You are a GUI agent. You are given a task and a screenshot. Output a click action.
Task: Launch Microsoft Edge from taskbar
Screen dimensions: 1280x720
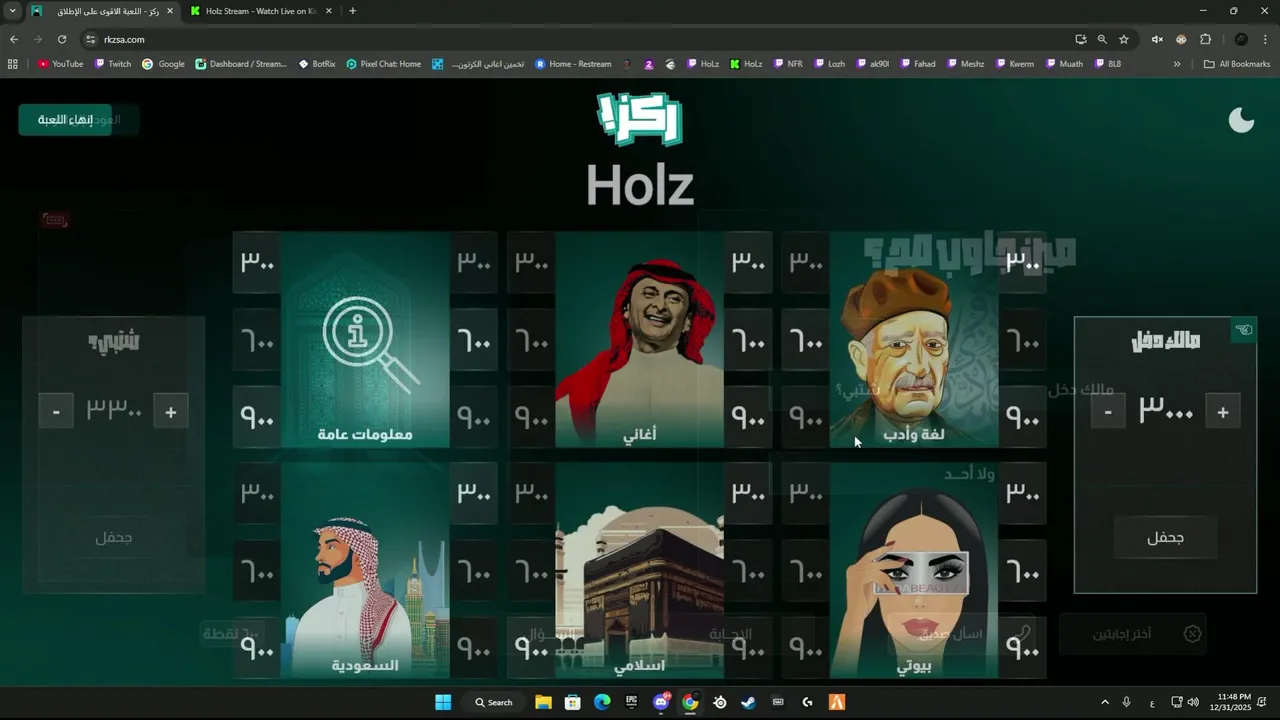click(602, 702)
